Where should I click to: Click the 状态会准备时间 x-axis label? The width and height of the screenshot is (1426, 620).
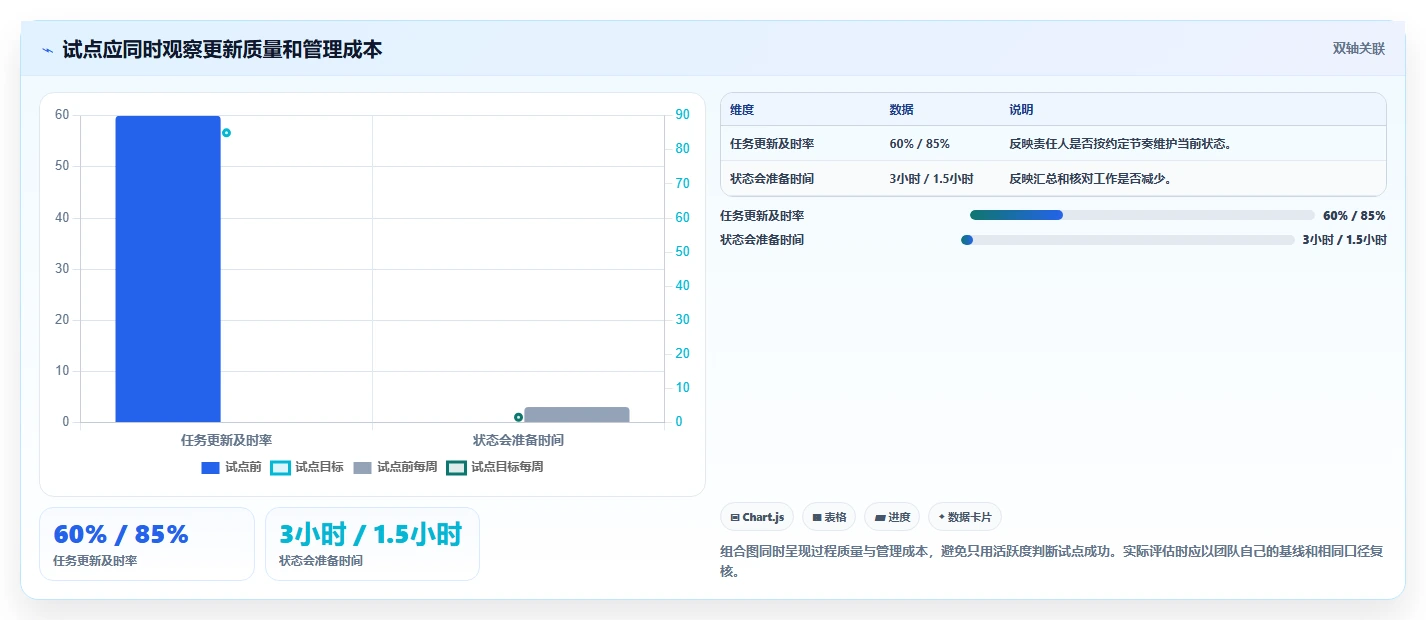click(x=518, y=439)
